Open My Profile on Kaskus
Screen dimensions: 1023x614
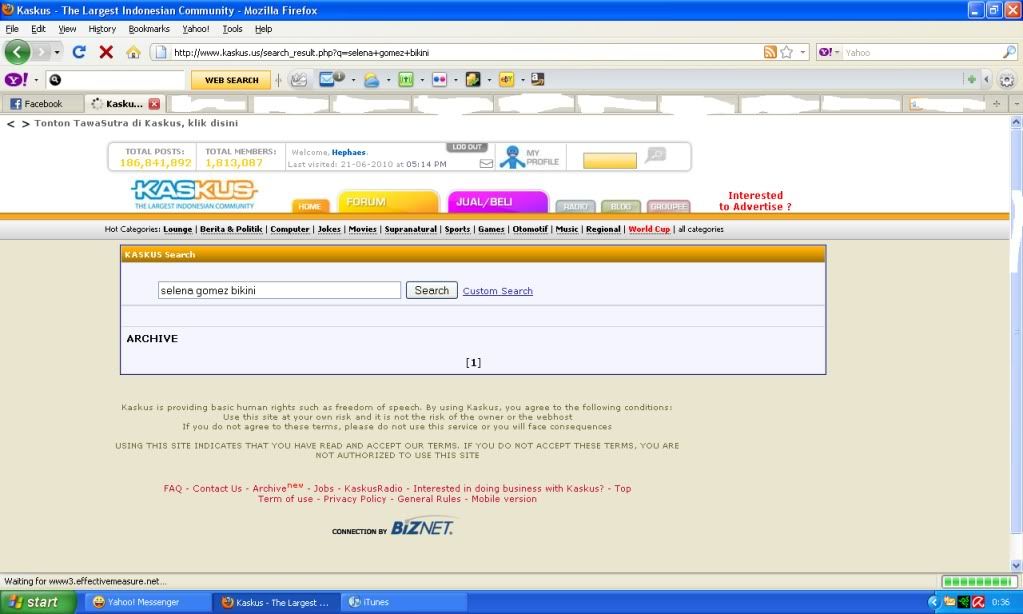(x=530, y=157)
